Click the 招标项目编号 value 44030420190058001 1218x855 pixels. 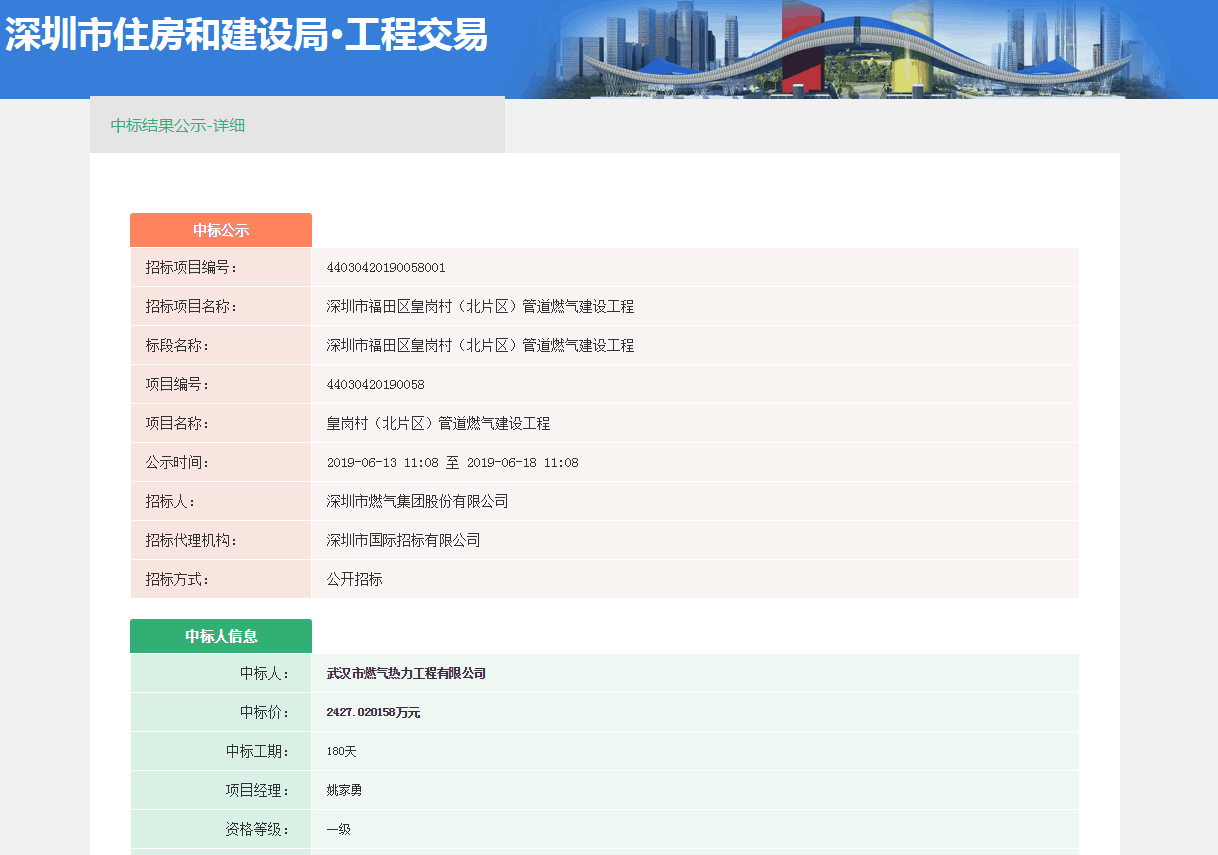386,268
